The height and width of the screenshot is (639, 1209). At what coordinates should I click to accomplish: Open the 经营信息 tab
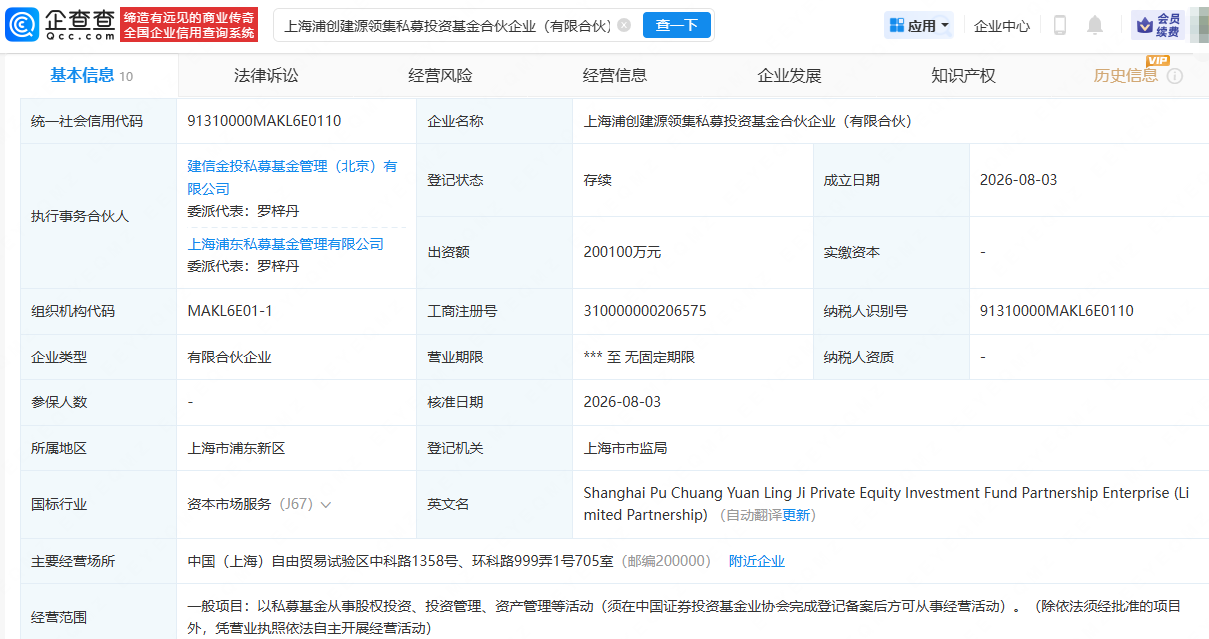click(615, 75)
